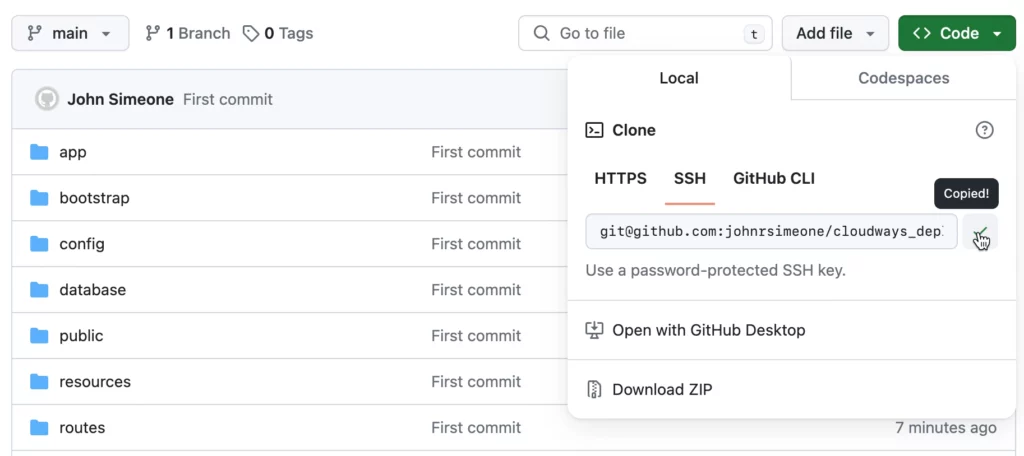Open First commit link in database row

point(476,289)
